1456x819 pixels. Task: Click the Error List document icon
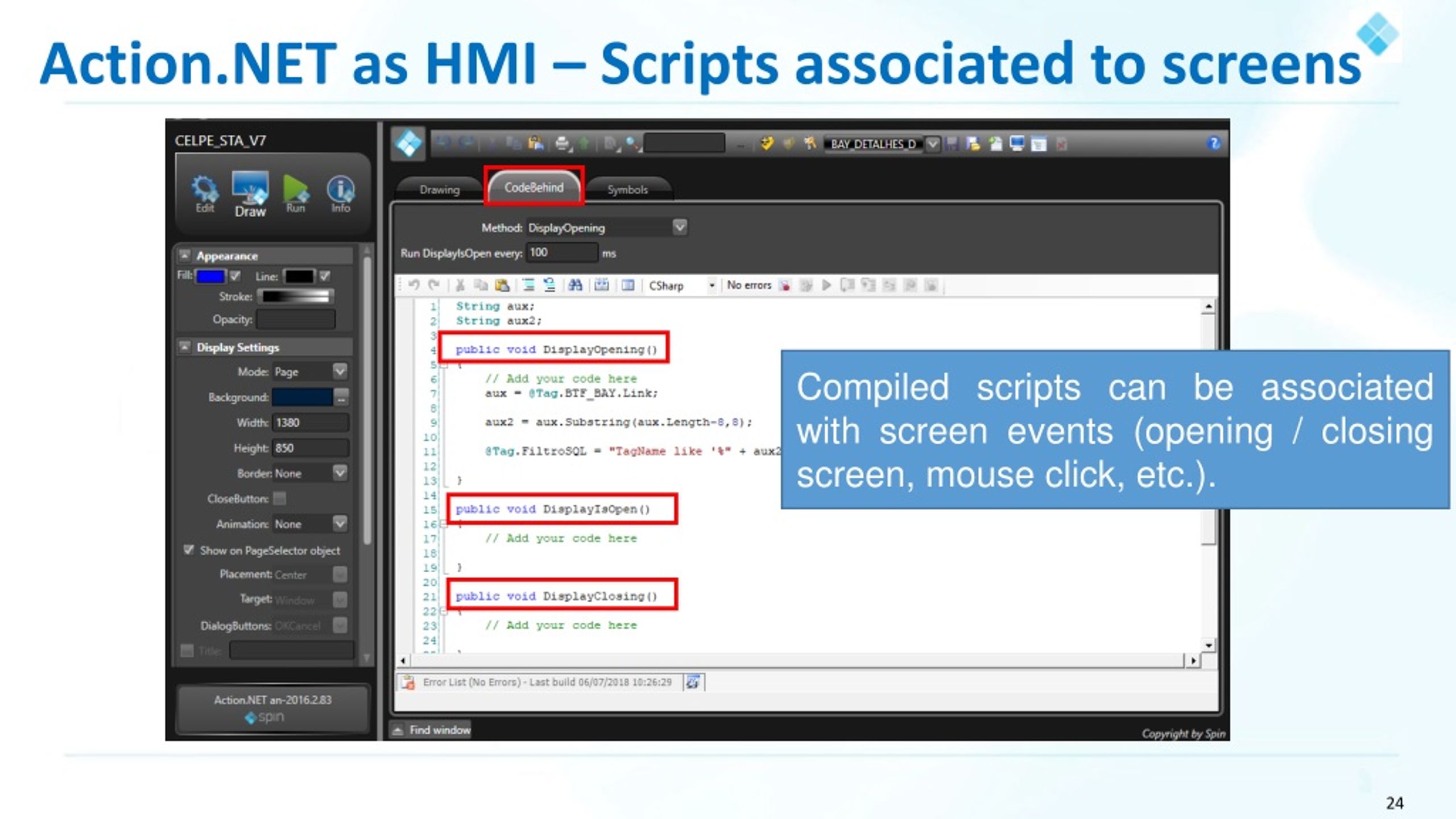coord(408,682)
